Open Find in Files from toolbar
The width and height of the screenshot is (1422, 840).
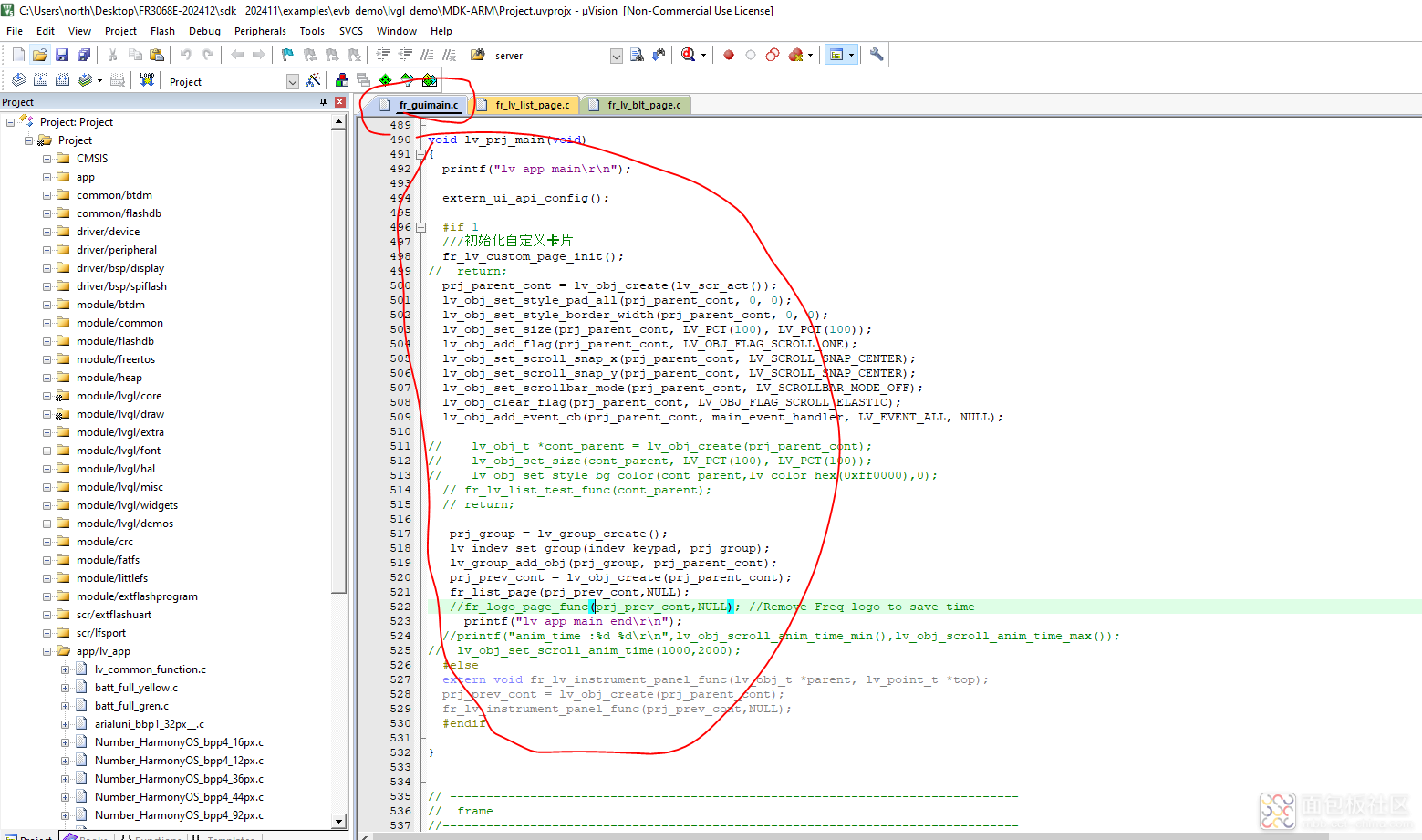click(477, 55)
